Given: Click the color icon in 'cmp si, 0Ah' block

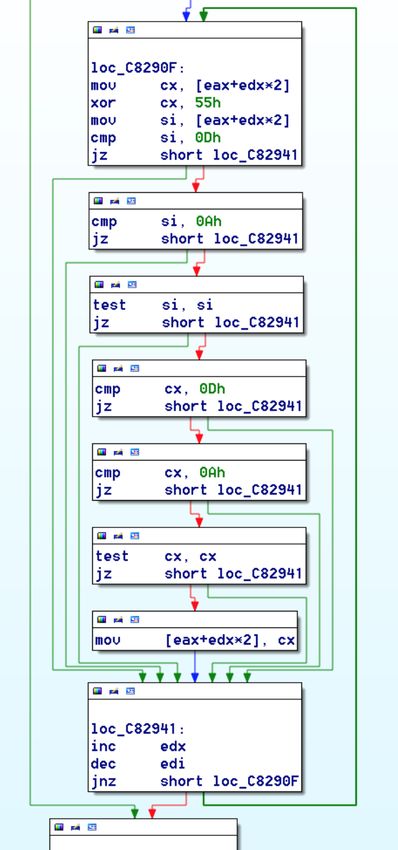Looking at the screenshot, I should click(98, 201).
